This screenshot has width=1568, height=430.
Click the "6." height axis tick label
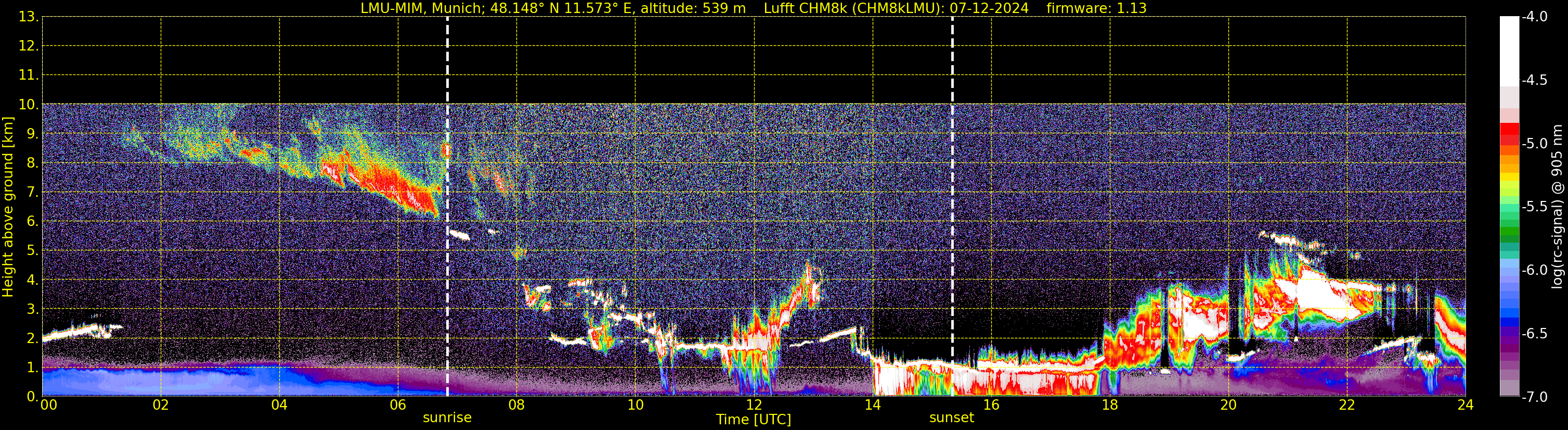pos(32,222)
